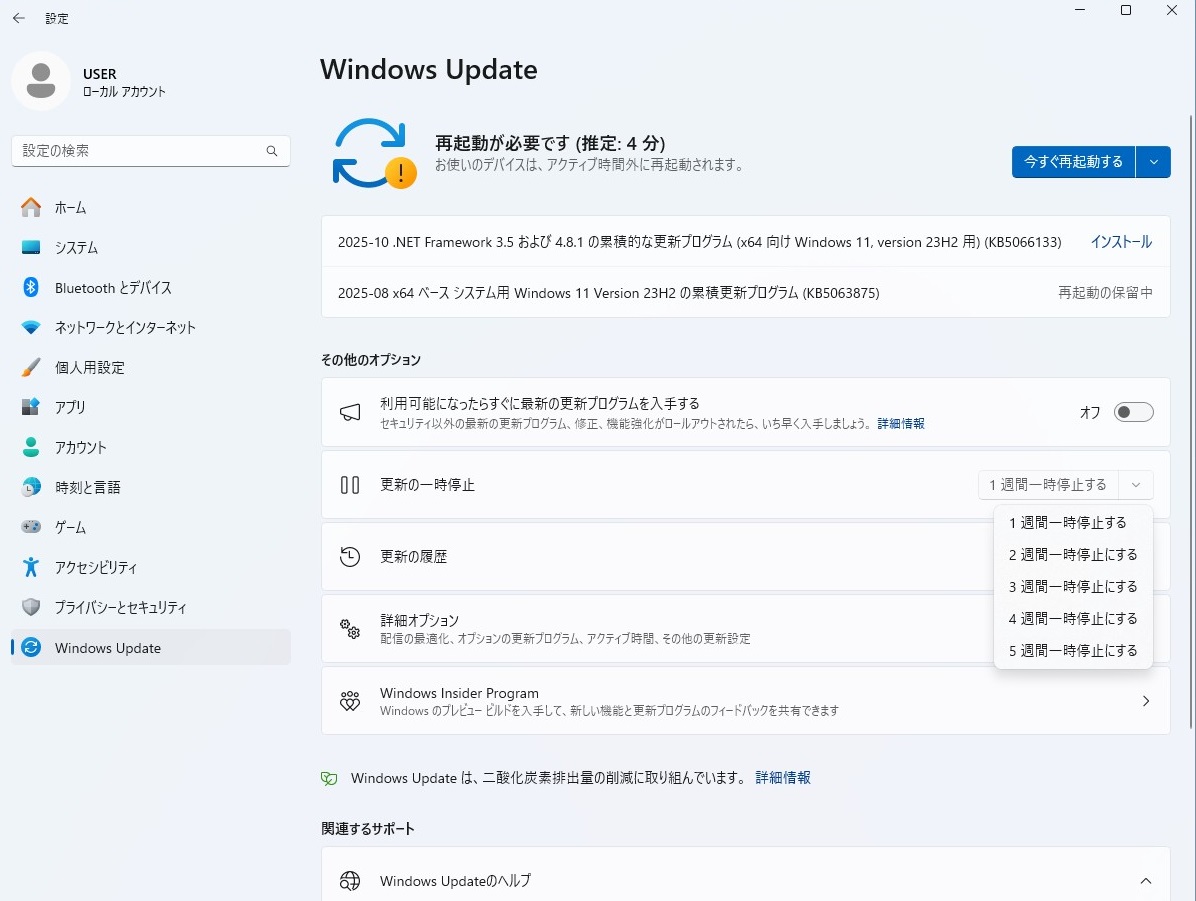Toggle the 最新の更新プログラムを入手する switch
1196x901 pixels.
pyautogui.click(x=1134, y=412)
